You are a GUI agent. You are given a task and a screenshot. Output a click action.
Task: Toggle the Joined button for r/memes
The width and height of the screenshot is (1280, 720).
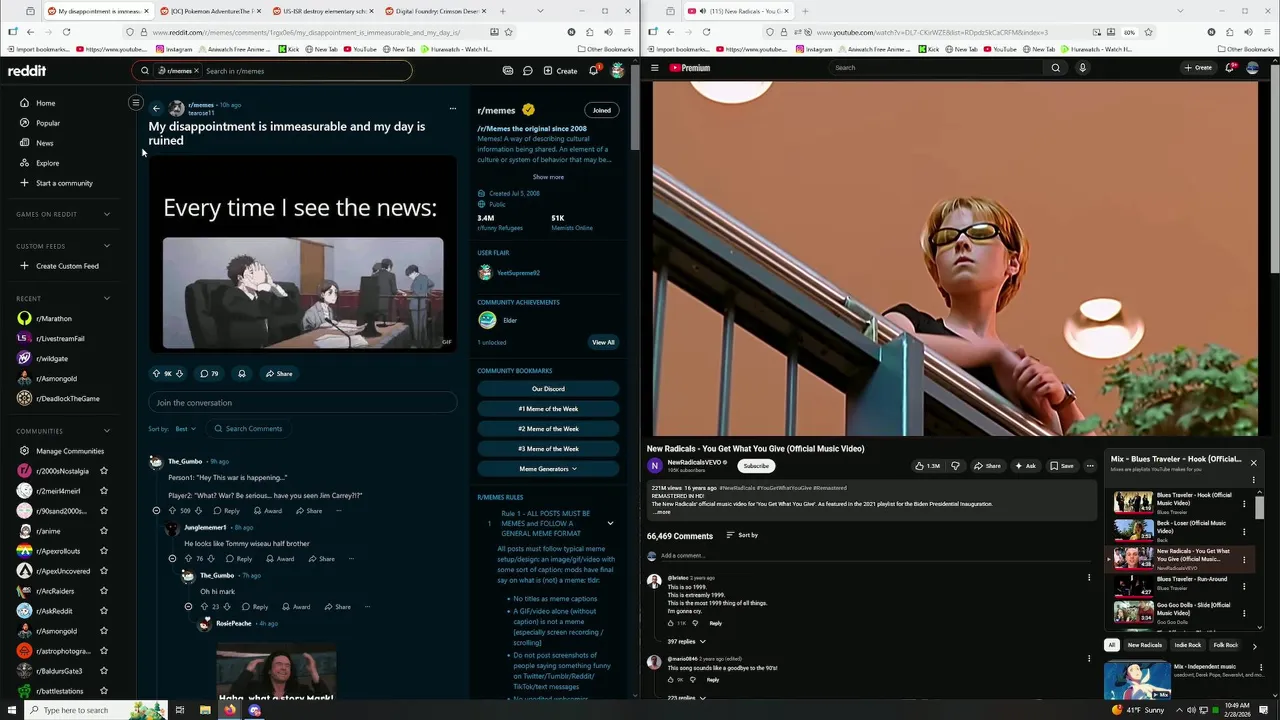[601, 110]
